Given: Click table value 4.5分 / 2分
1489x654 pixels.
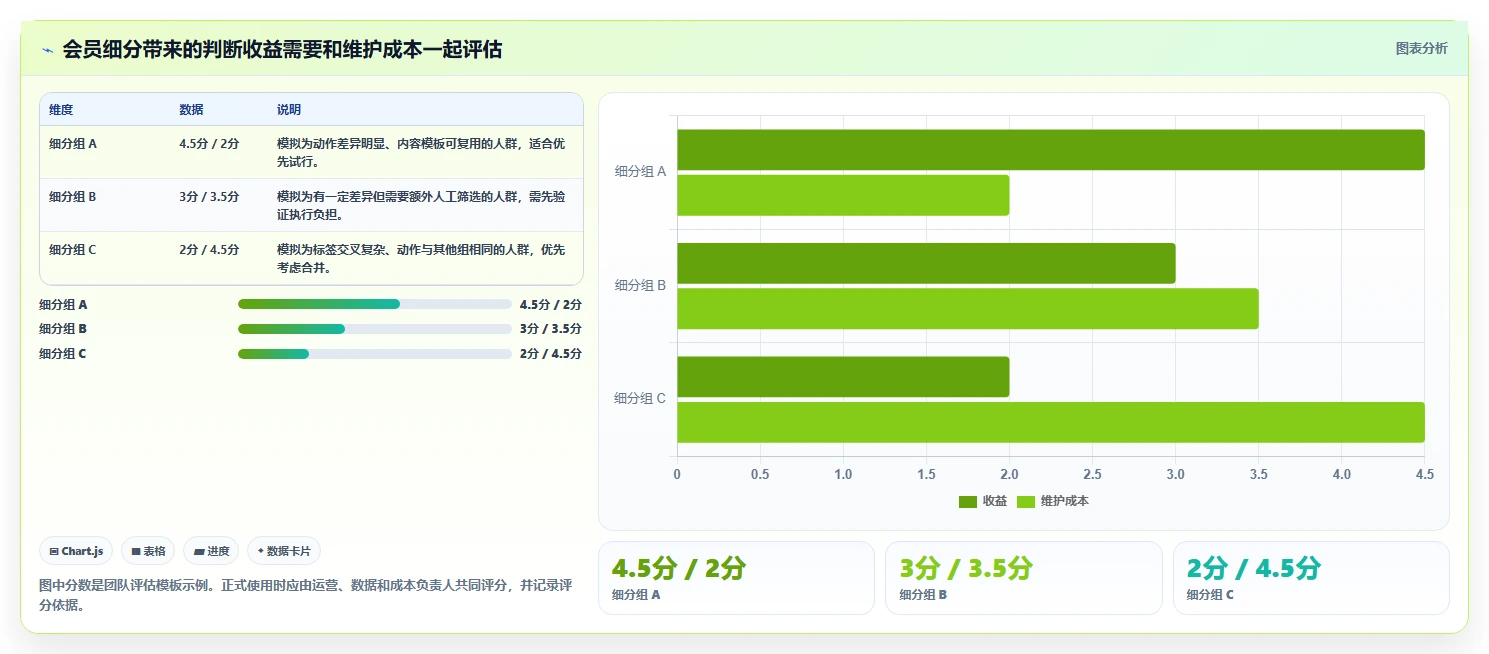Looking at the screenshot, I should [x=209, y=143].
